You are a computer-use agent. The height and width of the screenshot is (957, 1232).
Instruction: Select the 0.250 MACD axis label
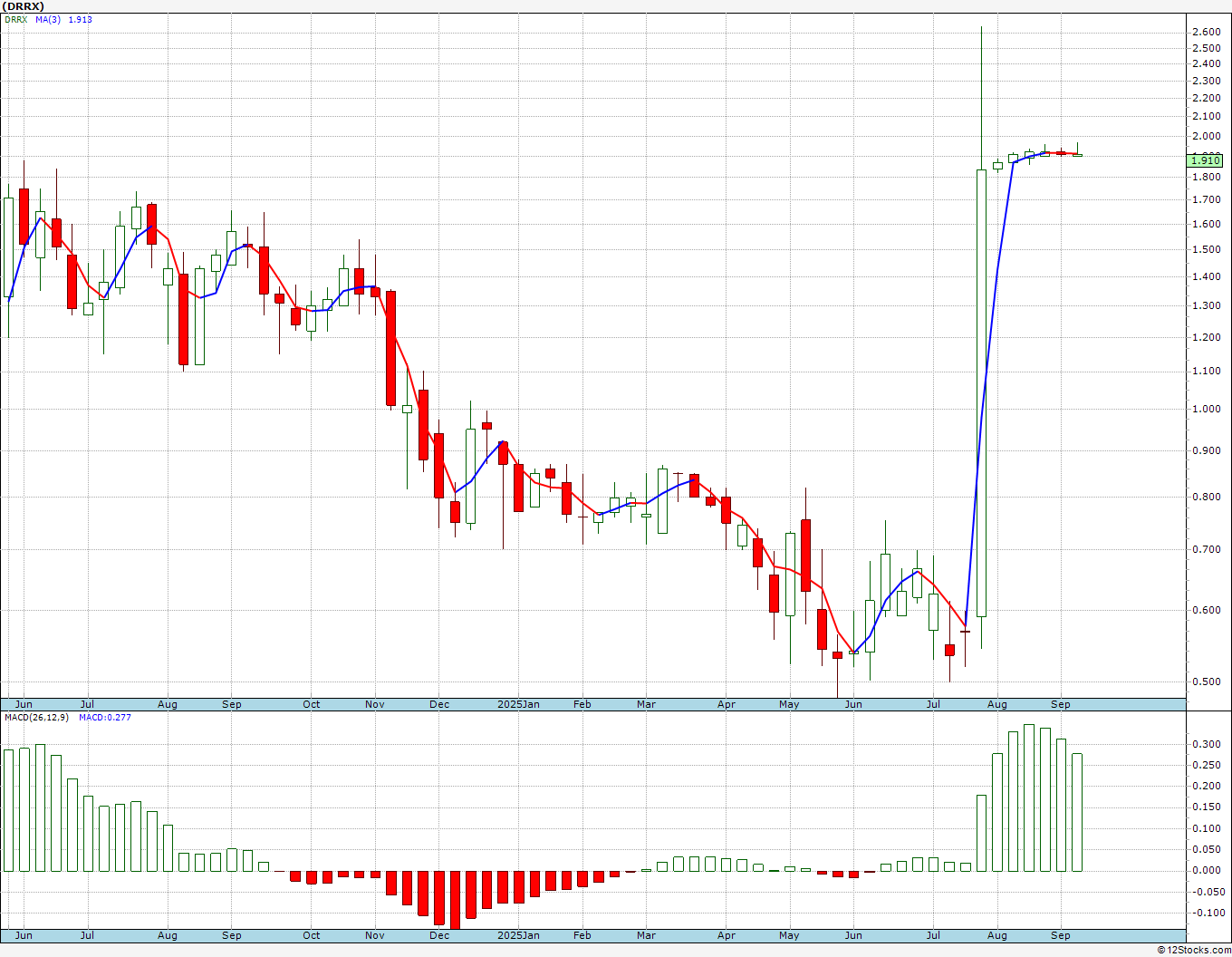click(1206, 765)
